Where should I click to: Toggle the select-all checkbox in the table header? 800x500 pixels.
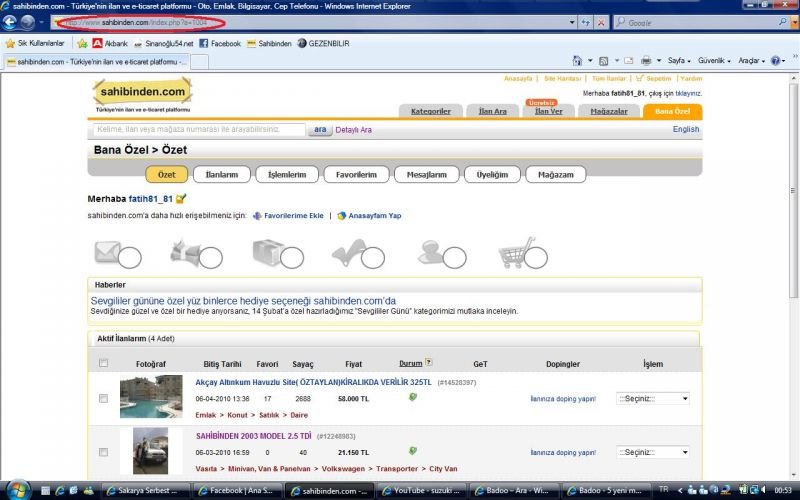coord(104,363)
